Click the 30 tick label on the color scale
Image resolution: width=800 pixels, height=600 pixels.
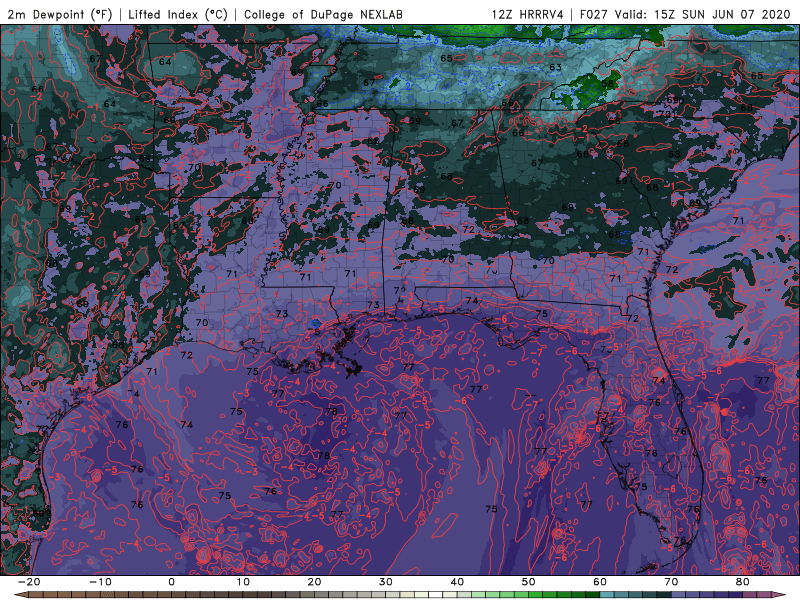point(386,582)
